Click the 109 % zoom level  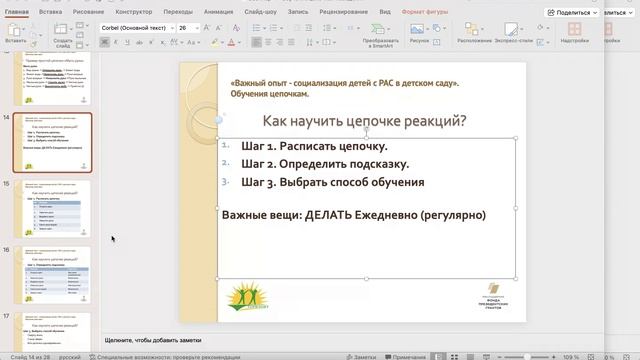coord(571,357)
